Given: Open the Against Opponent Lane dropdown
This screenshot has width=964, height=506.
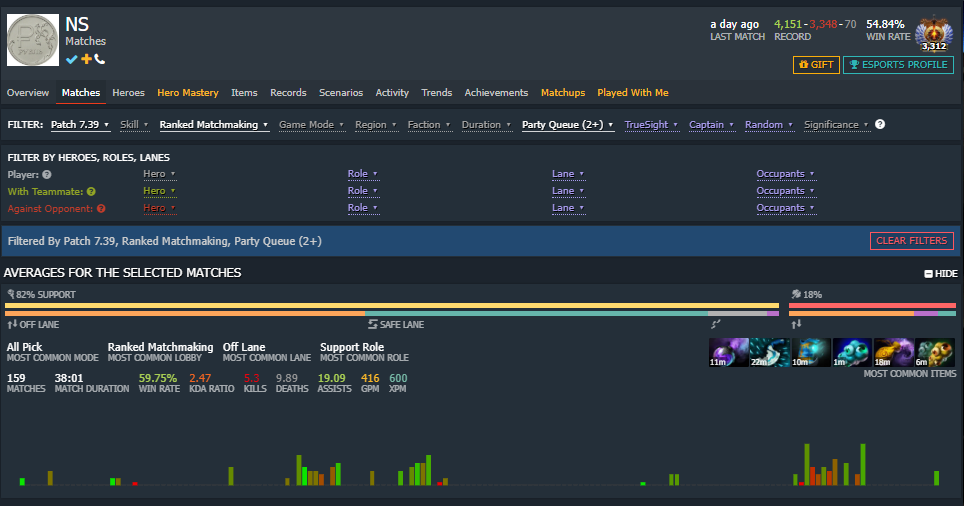Looking at the screenshot, I should tap(567, 208).
